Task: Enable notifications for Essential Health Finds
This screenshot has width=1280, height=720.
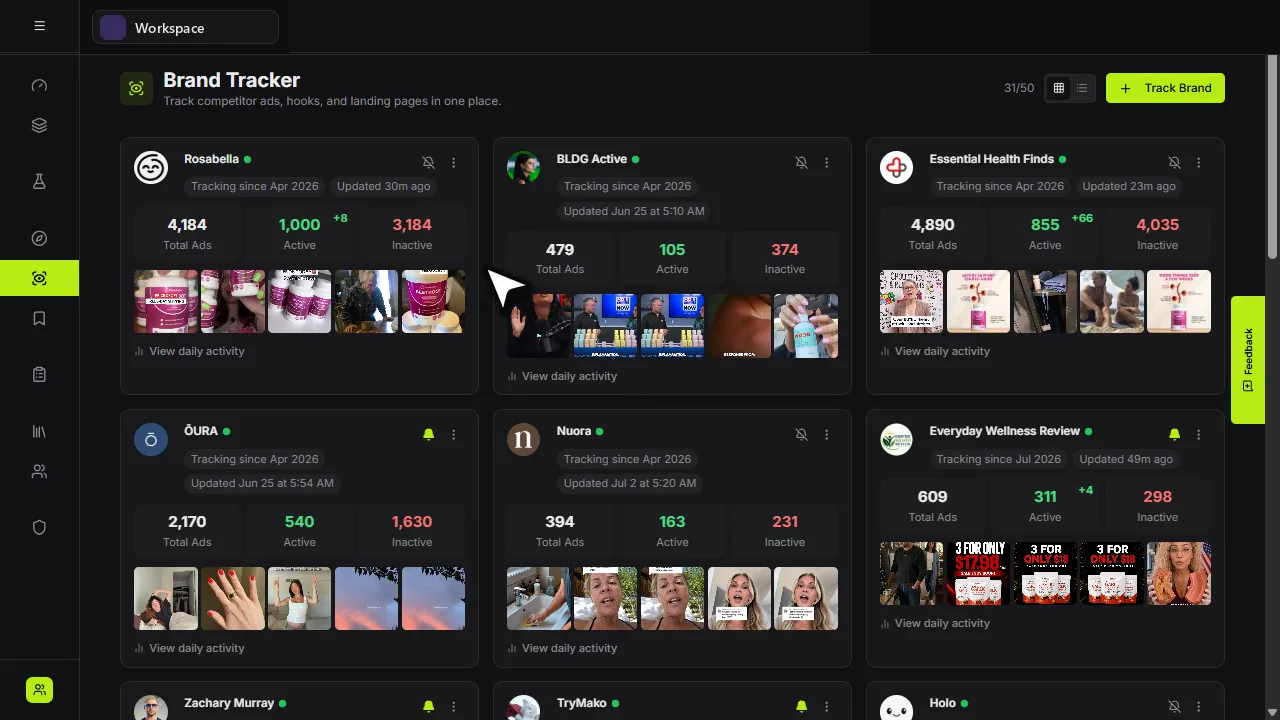Action: pyautogui.click(x=1174, y=163)
